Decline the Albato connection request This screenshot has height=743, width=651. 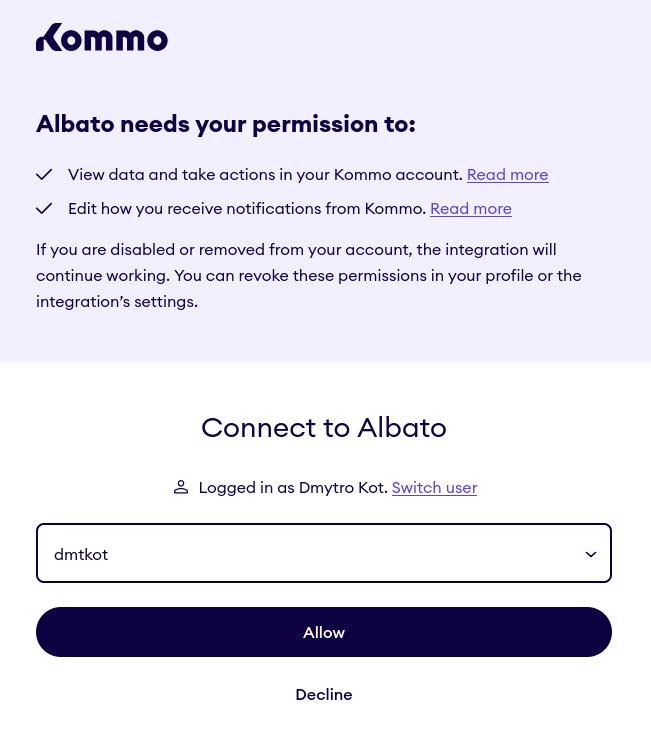[324, 694]
